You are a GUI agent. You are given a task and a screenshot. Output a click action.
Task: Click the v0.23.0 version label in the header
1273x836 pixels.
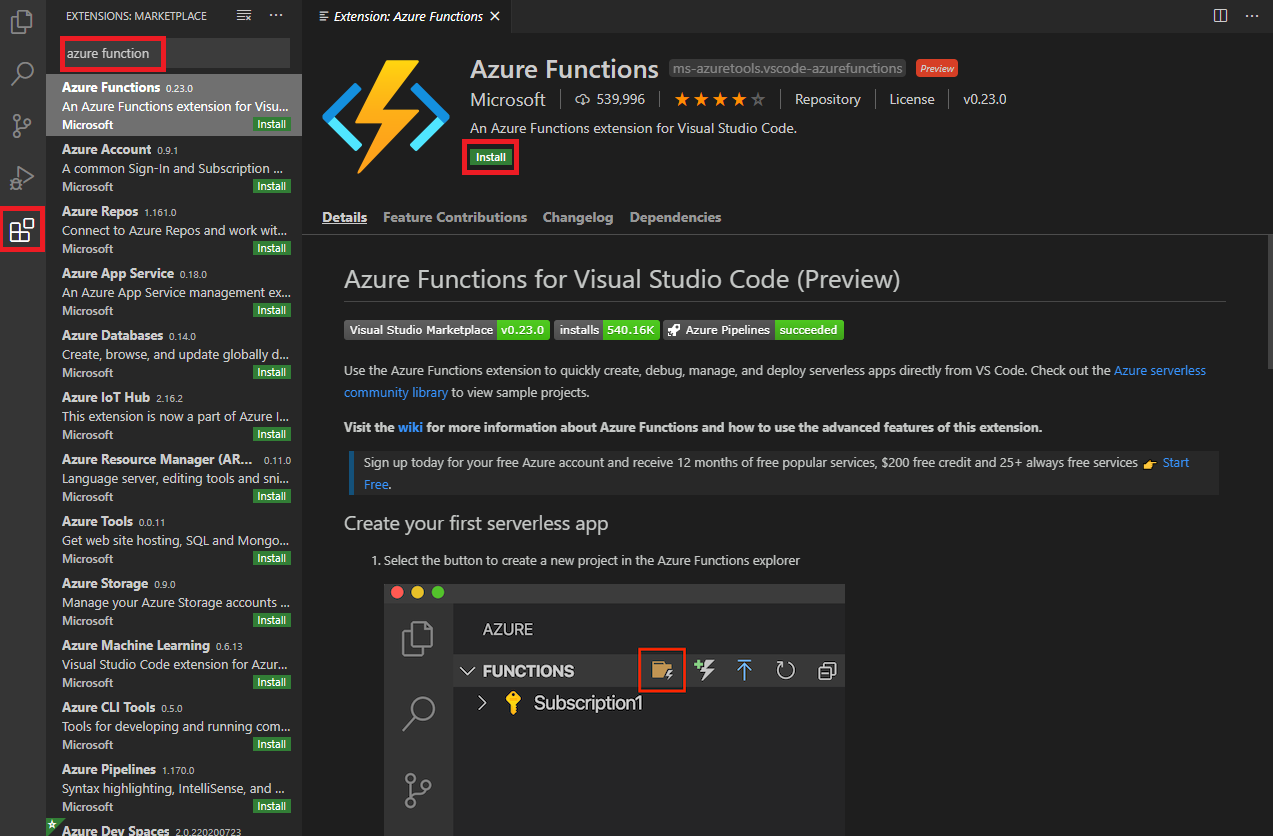pos(985,99)
